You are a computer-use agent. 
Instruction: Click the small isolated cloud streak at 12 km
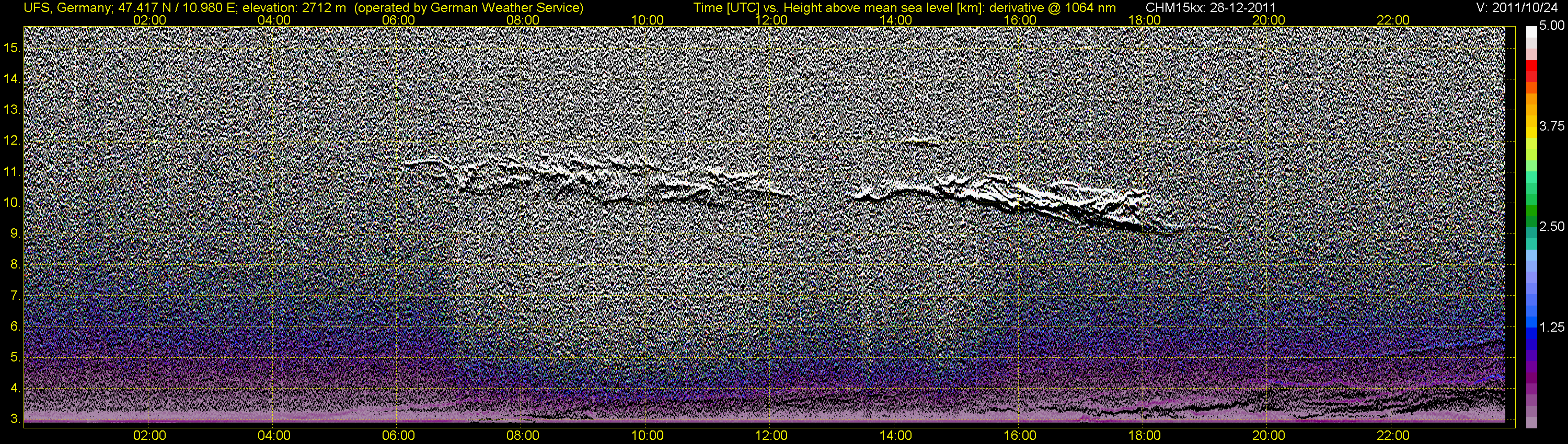point(919,142)
